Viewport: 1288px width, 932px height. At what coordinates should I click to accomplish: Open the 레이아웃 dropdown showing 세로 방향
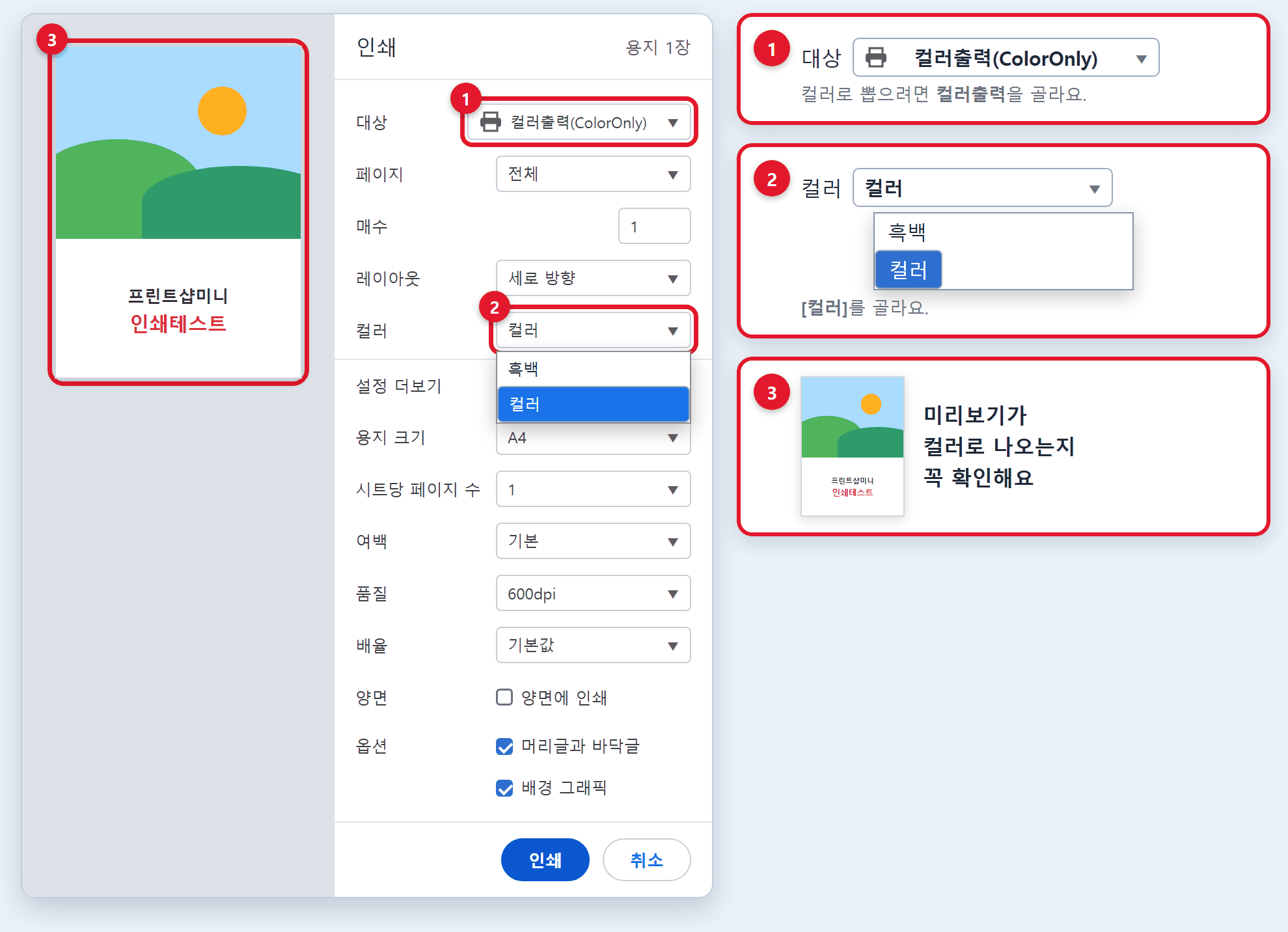coord(593,278)
